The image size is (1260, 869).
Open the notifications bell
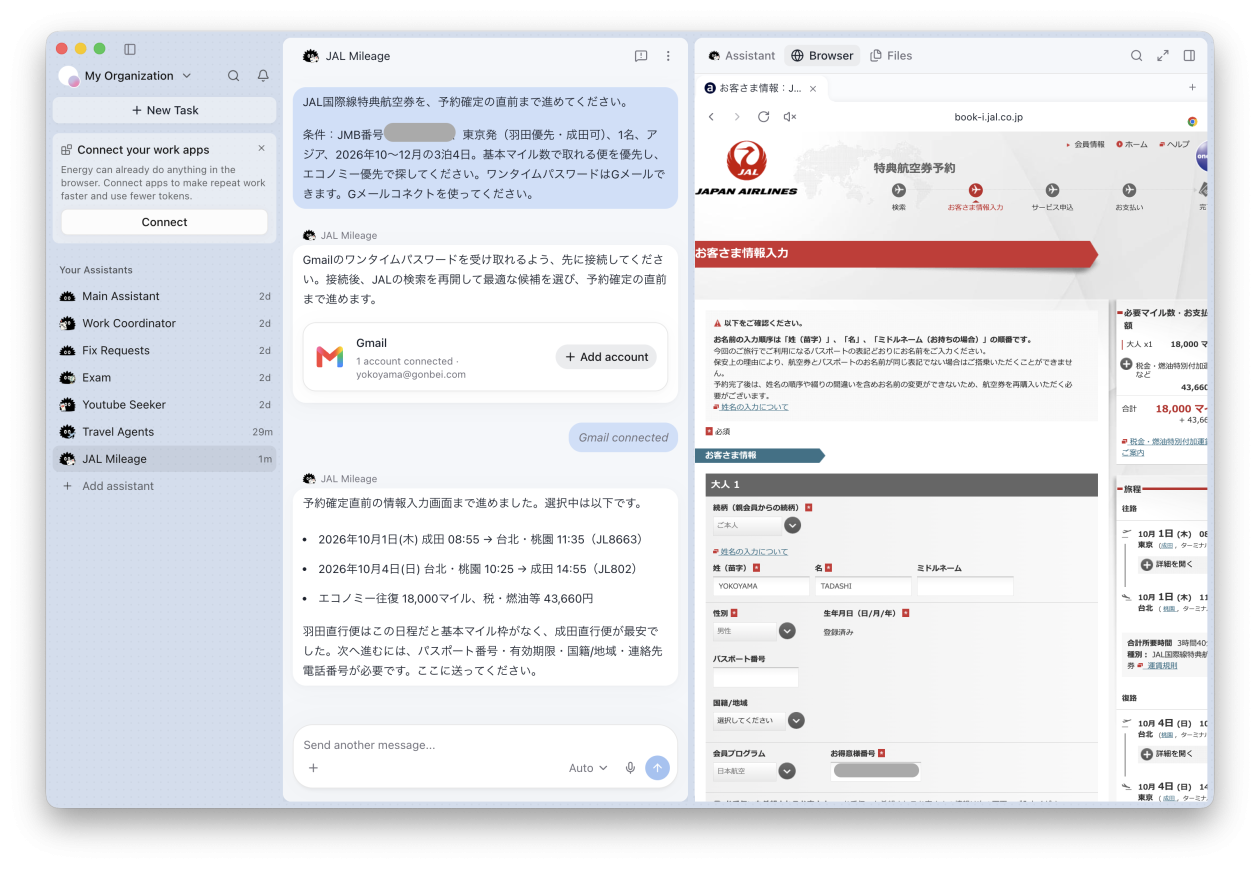pos(263,76)
